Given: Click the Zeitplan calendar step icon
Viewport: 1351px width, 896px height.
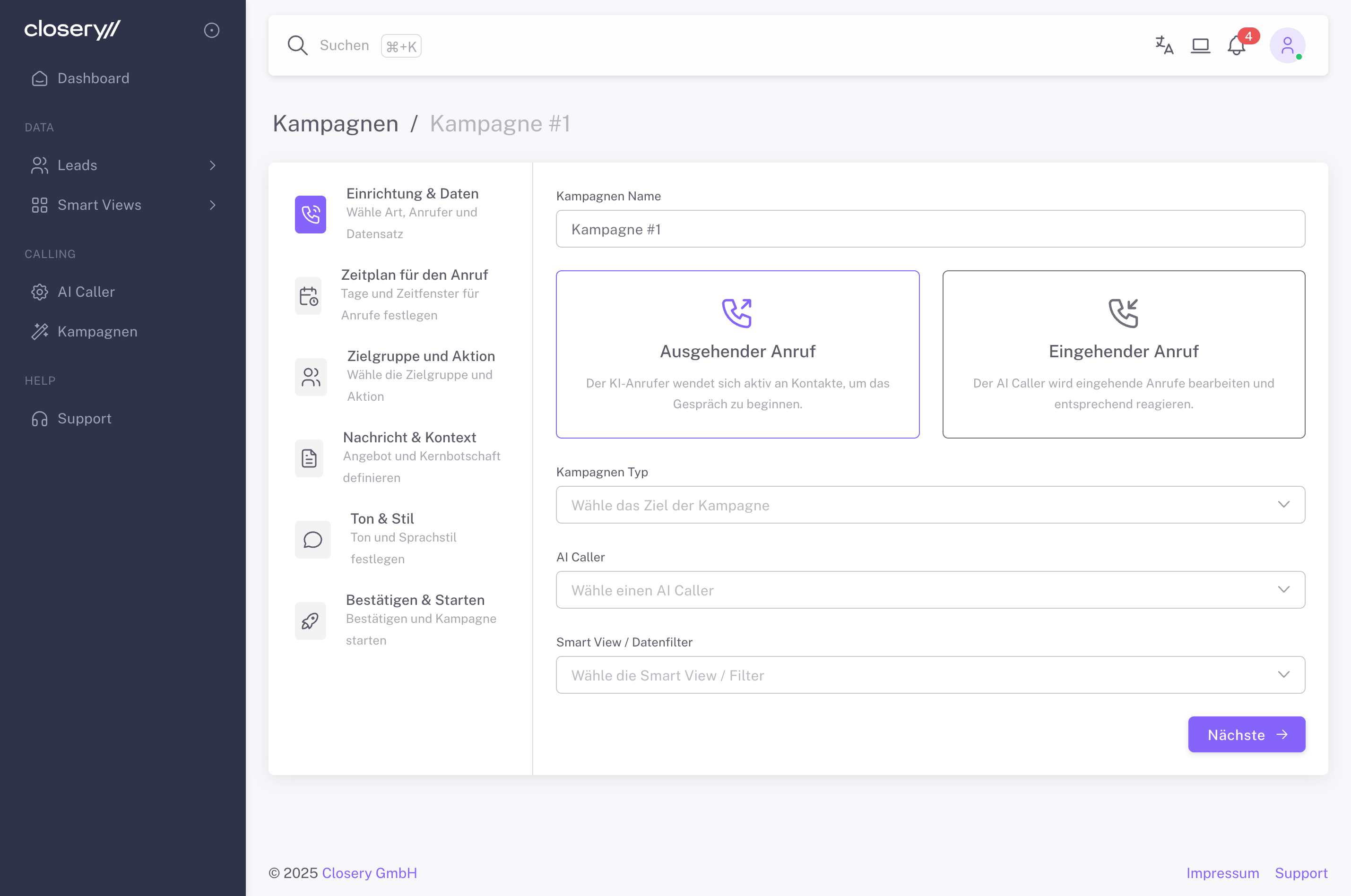Looking at the screenshot, I should click(x=309, y=296).
